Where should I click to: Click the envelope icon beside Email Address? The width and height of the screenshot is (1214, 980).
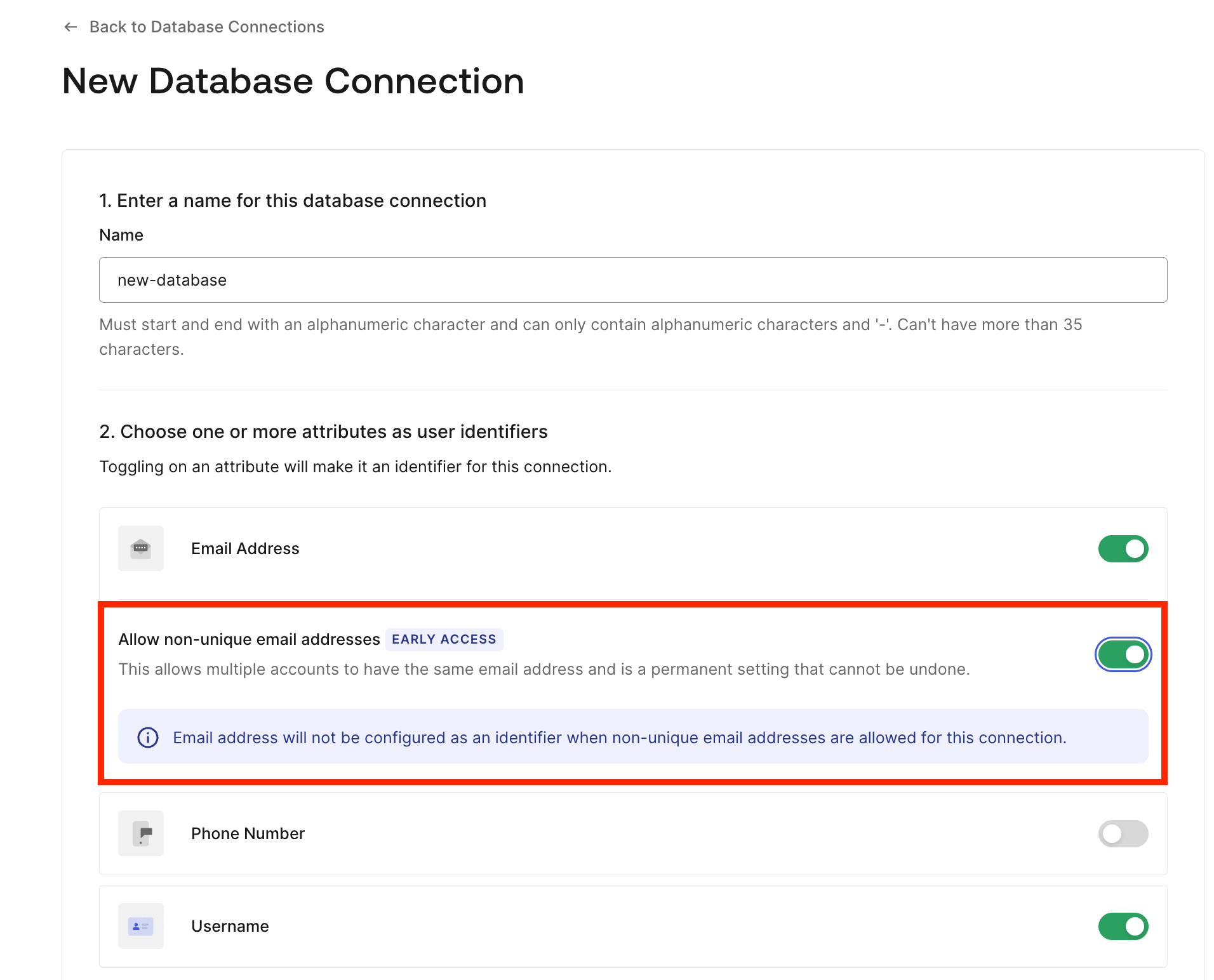coord(140,548)
